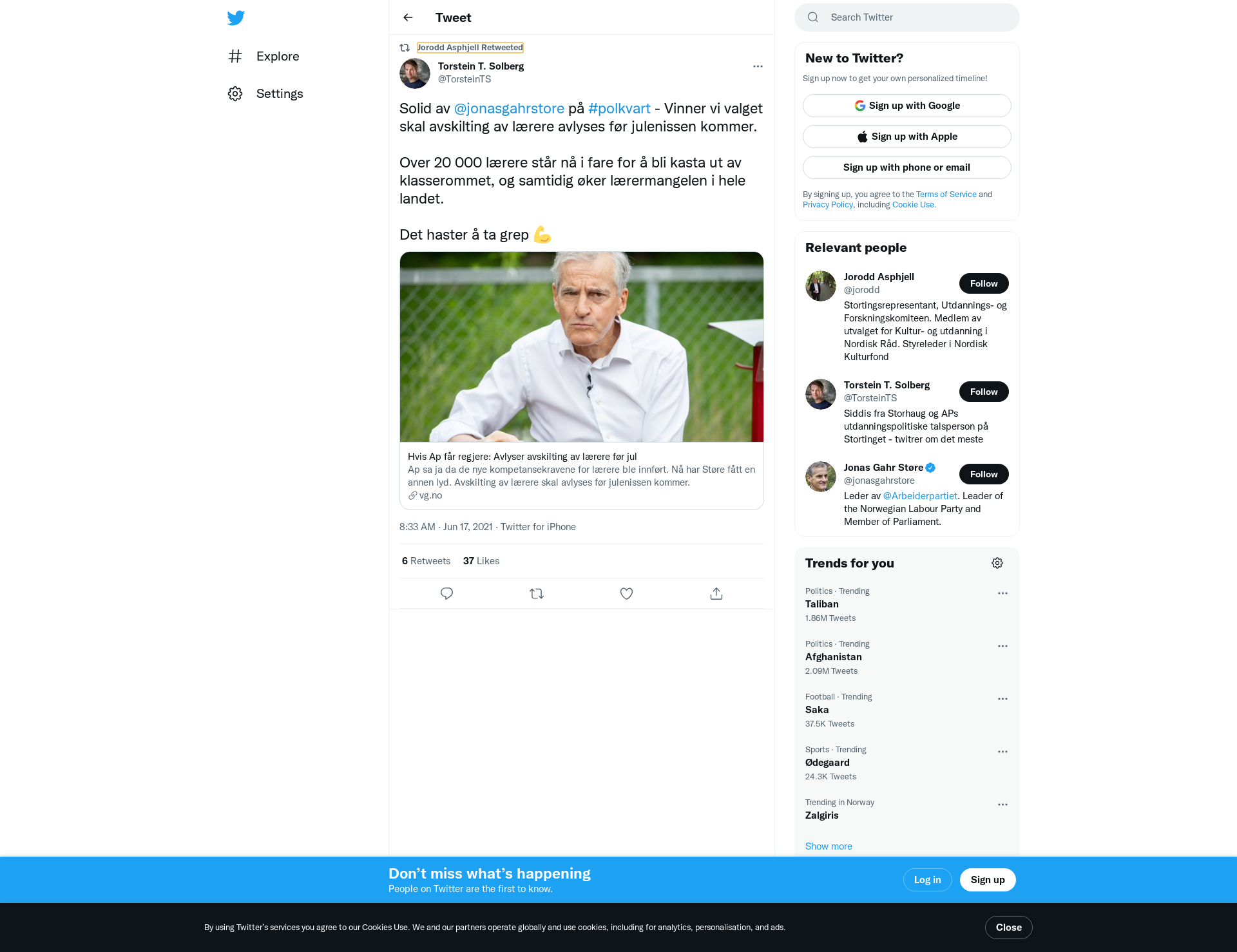
Task: Open Trends for you settings gear
Action: [x=997, y=563]
